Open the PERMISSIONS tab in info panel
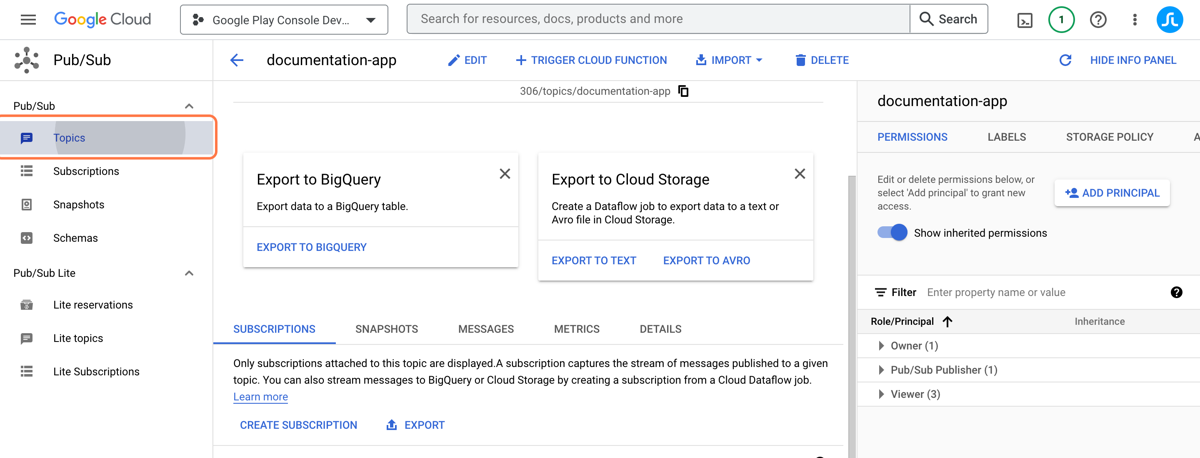This screenshot has width=1200, height=458. [x=913, y=137]
